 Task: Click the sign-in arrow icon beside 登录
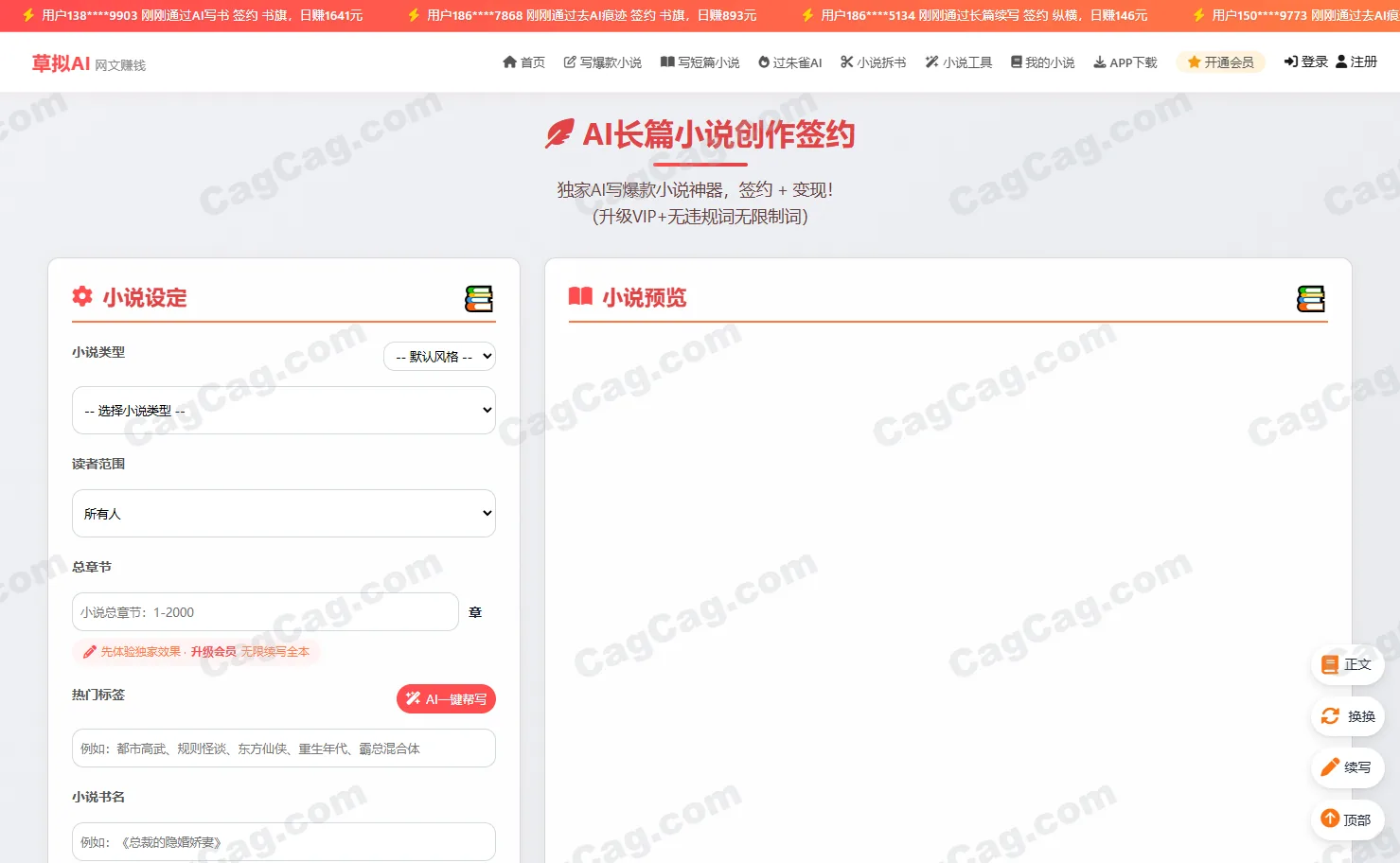(1290, 62)
